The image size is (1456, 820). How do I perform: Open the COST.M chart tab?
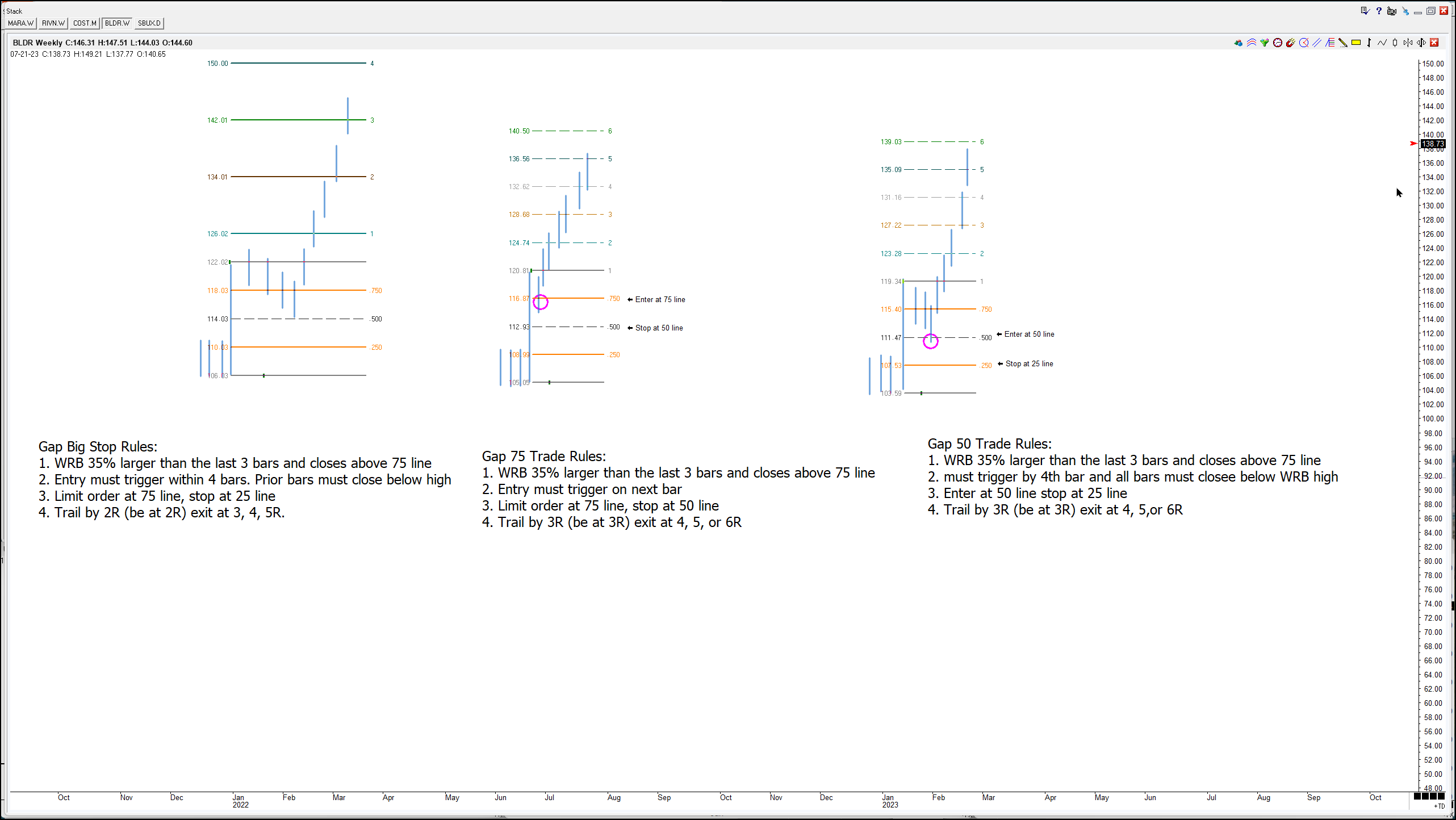coord(85,23)
